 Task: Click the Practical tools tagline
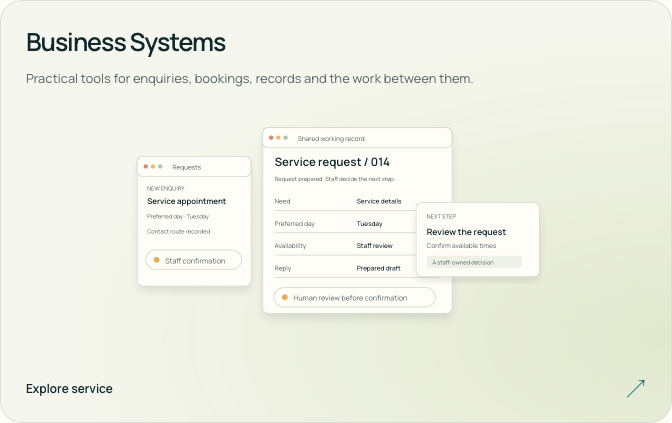pyautogui.click(x=249, y=79)
